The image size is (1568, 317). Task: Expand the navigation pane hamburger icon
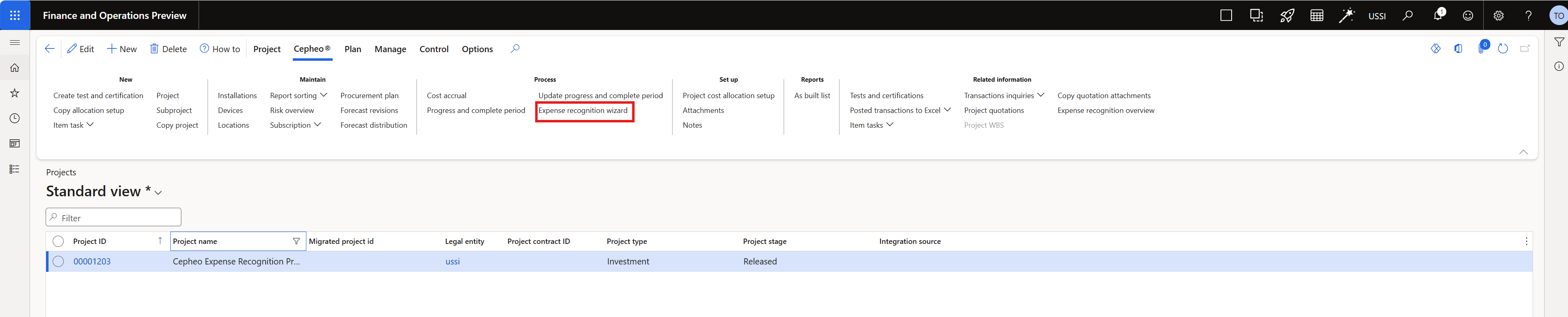[x=15, y=43]
